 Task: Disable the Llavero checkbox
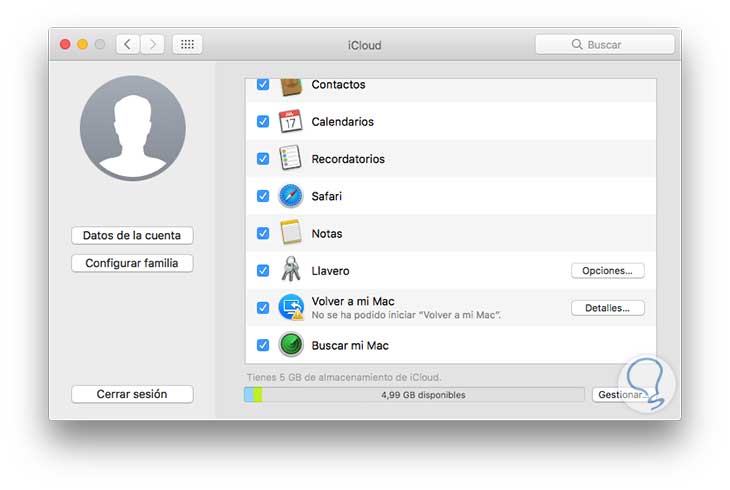[263, 271]
